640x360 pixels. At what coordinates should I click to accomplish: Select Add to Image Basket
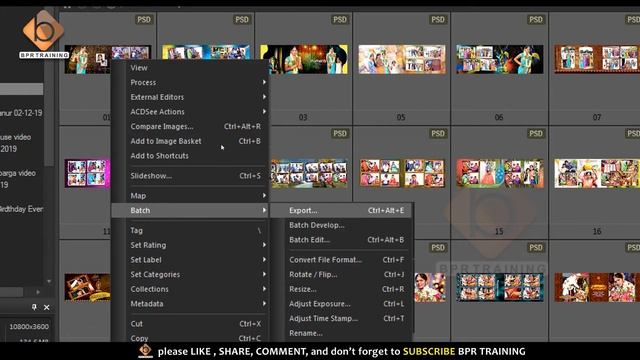190,141
